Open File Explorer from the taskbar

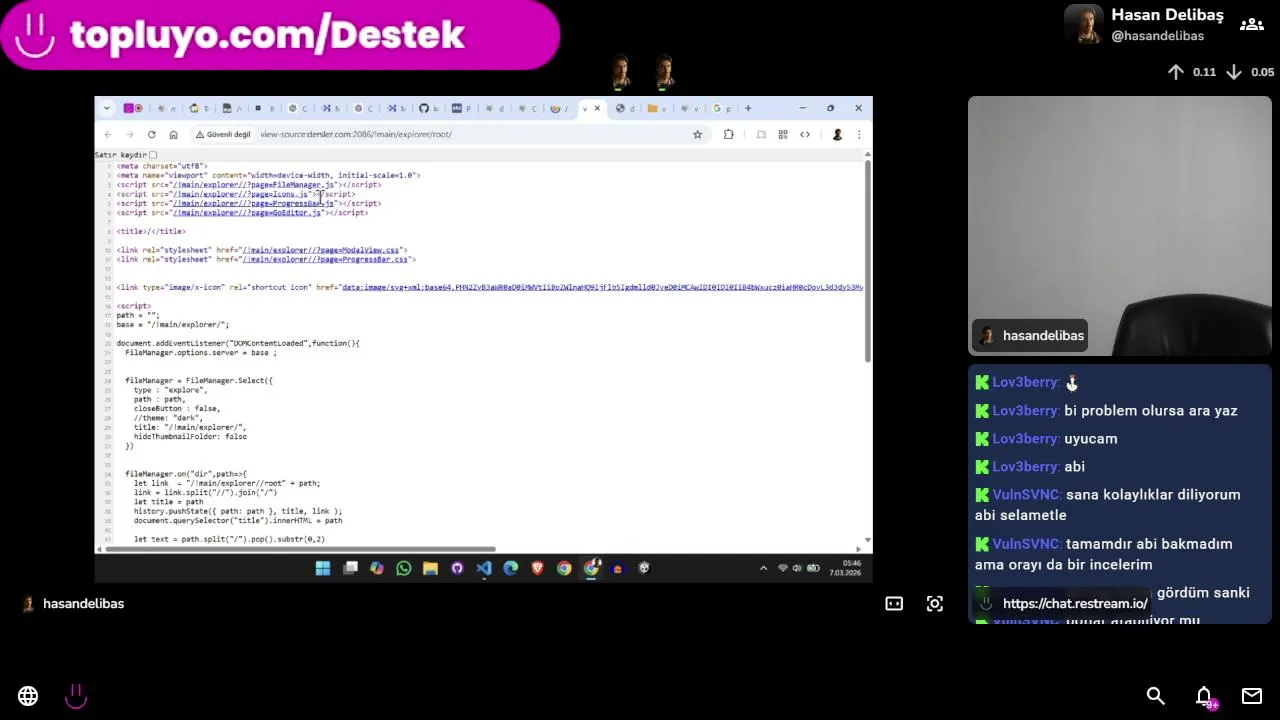coord(430,568)
